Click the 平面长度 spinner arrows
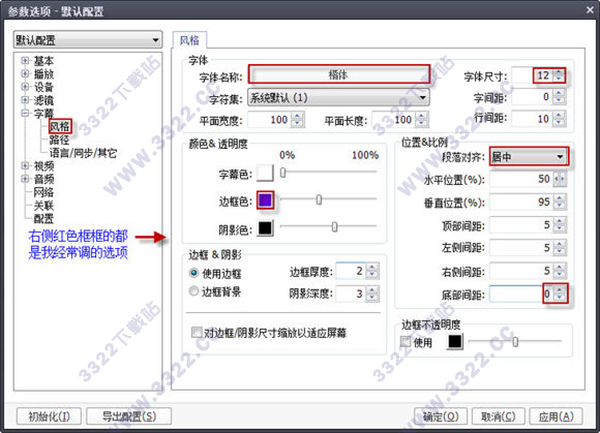The width and height of the screenshot is (600, 433). tap(422, 119)
